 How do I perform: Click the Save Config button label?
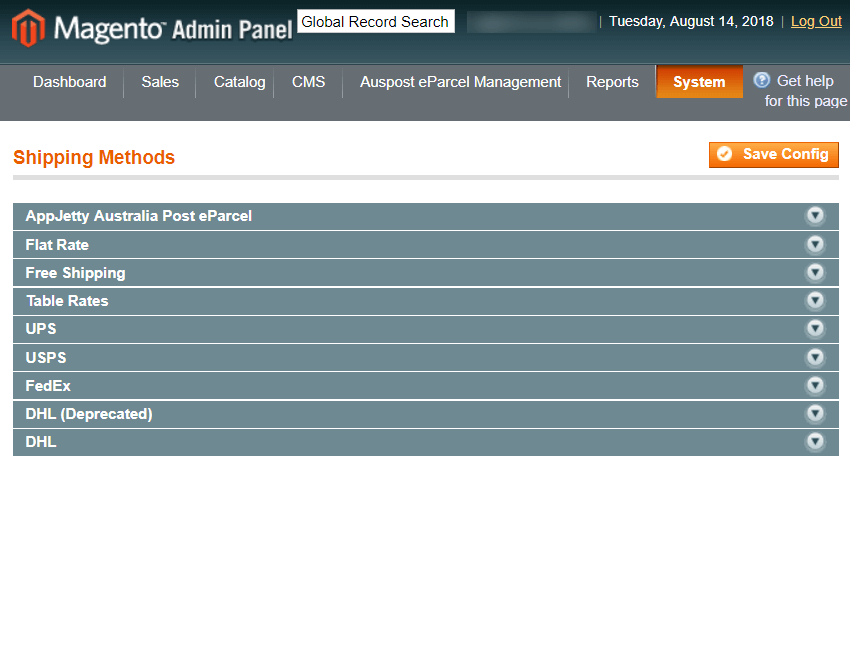coord(785,154)
